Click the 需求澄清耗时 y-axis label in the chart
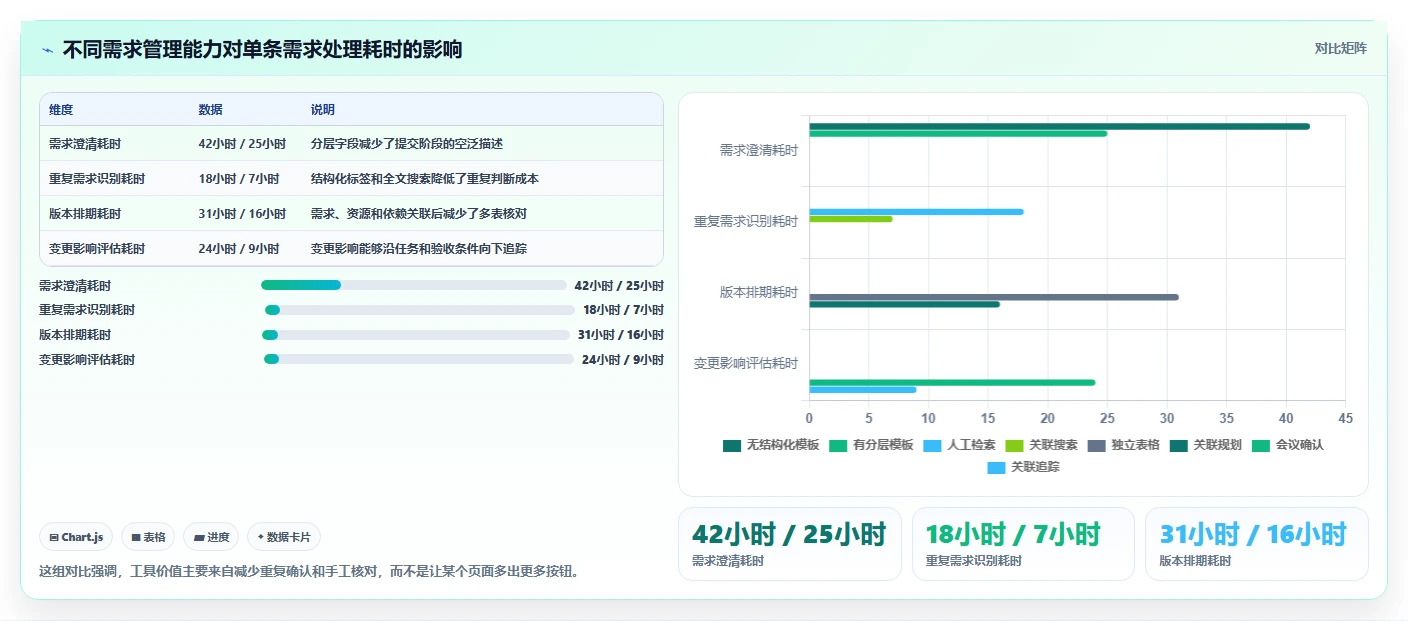This screenshot has height=621, width=1408. click(x=759, y=150)
